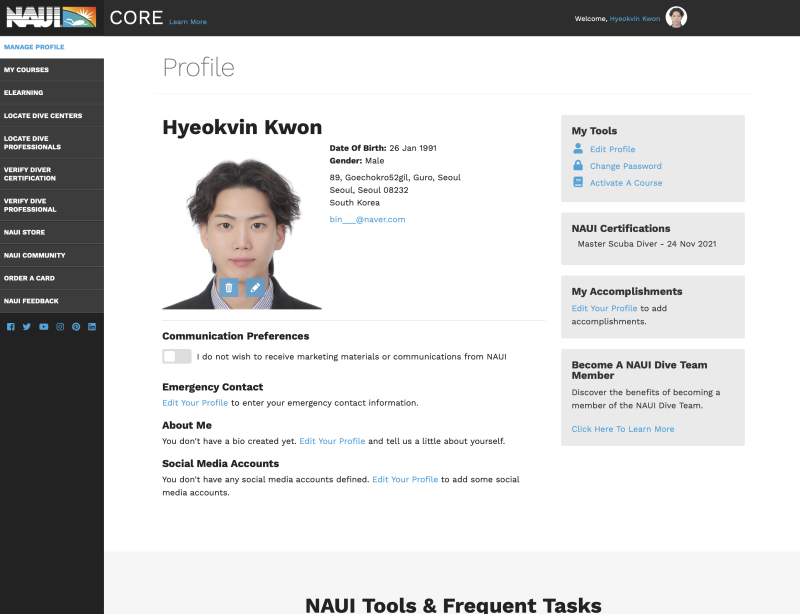Screen dimensions: 800x614
Task: Open eLearning in sidebar
Action: 52,92
